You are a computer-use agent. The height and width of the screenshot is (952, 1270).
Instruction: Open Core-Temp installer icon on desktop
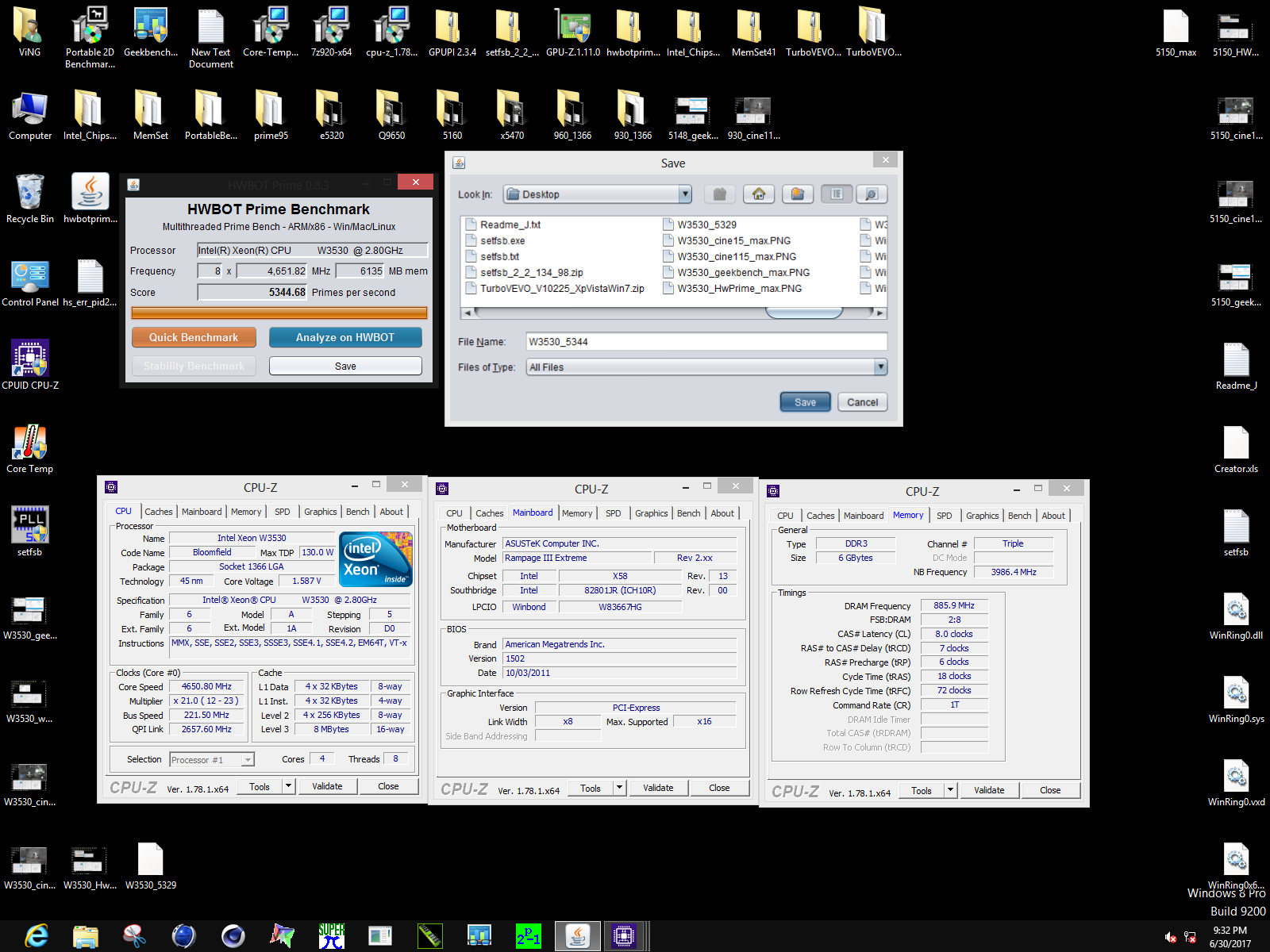point(271,32)
